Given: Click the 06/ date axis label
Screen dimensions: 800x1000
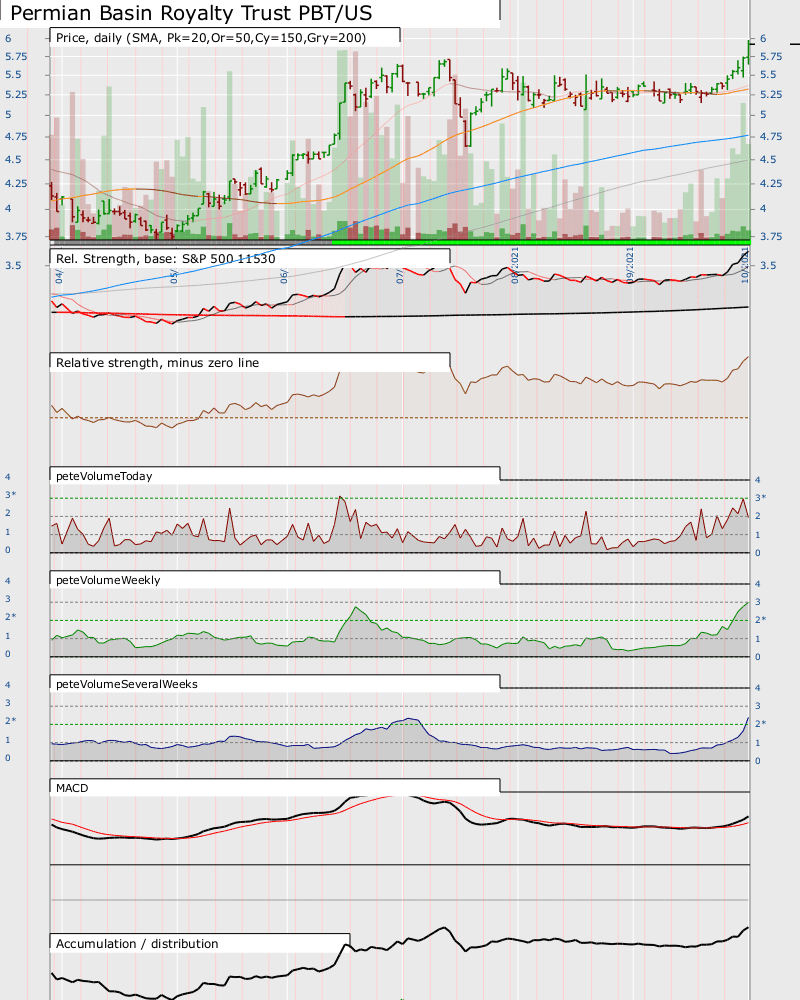Looking at the screenshot, I should pos(285,276).
